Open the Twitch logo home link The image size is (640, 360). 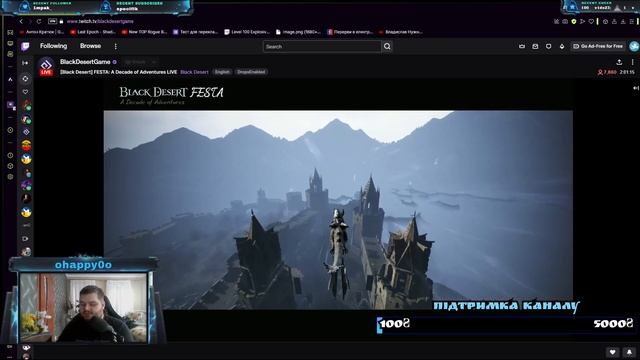coord(25,46)
